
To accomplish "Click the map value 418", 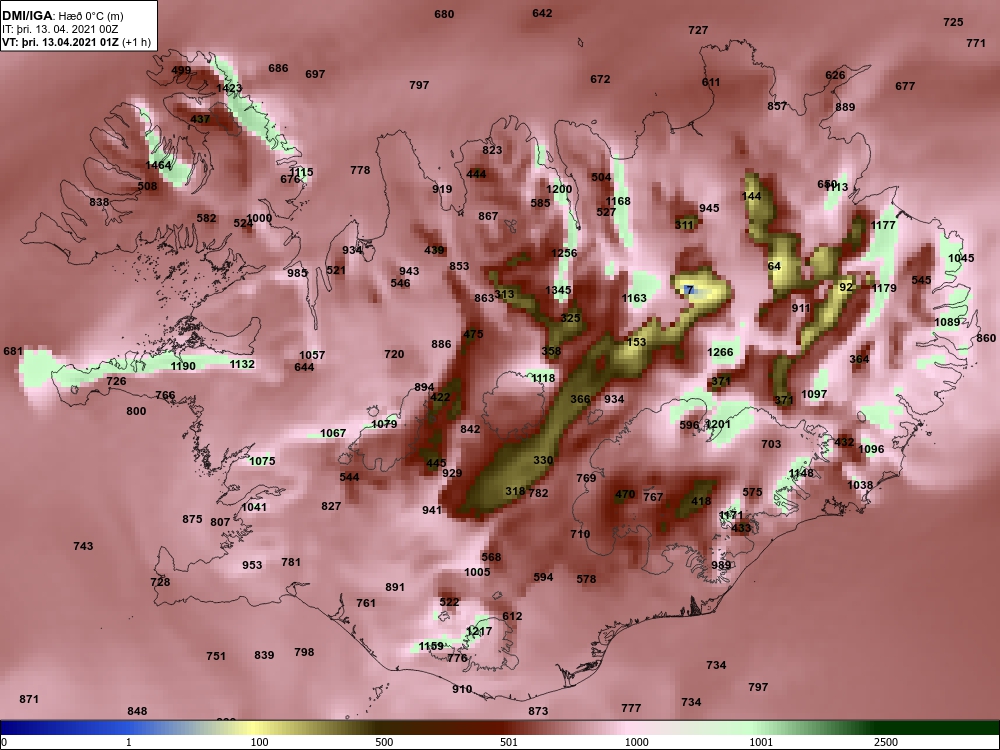I will (701, 501).
